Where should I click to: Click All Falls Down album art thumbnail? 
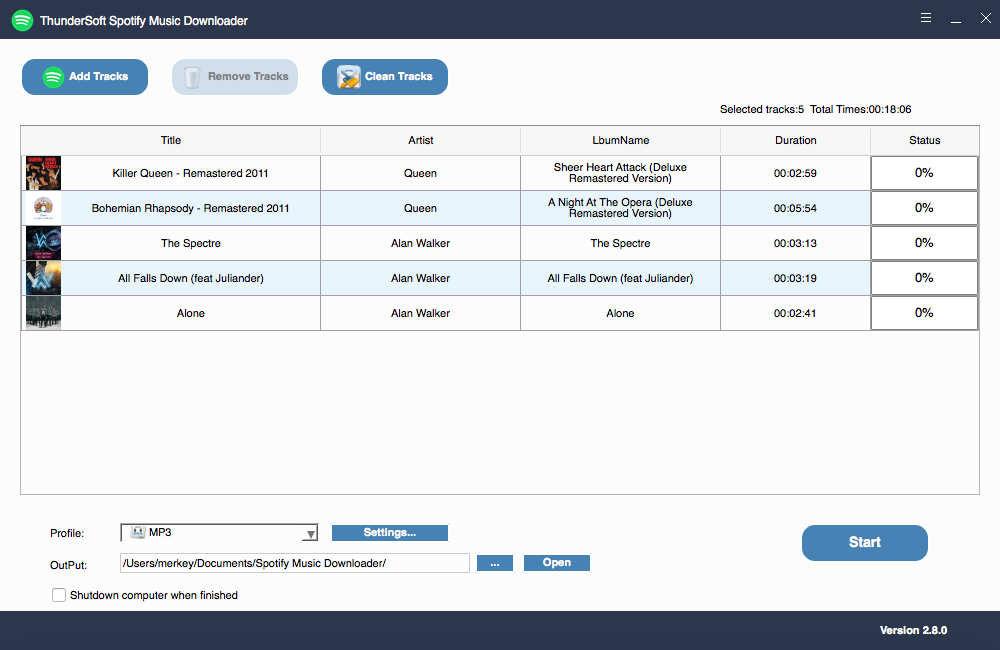(x=43, y=278)
